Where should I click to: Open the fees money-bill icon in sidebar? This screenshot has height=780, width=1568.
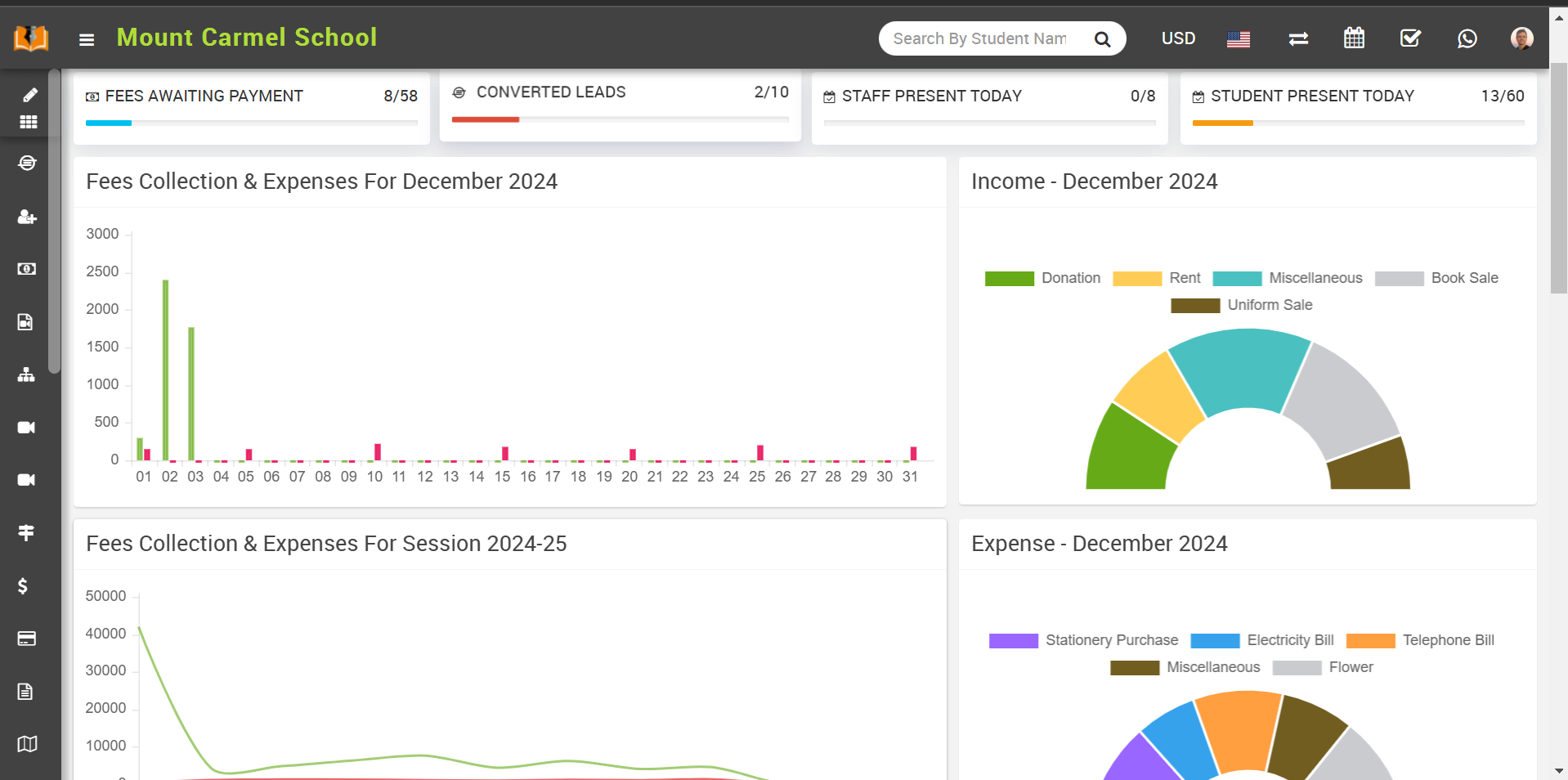click(27, 269)
